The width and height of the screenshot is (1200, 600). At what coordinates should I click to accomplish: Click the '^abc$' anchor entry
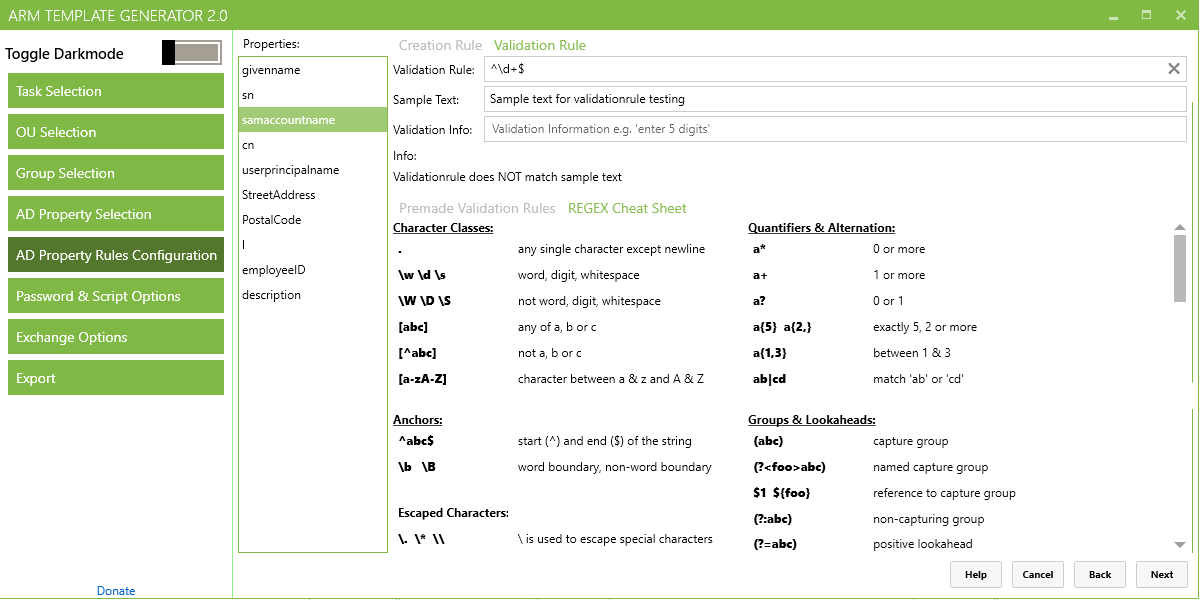416,441
